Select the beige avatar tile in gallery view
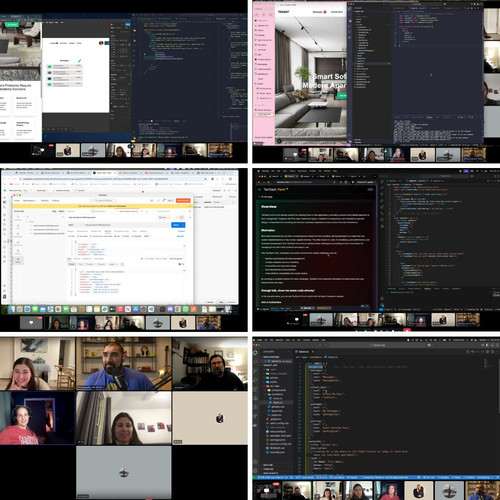 click(210, 418)
